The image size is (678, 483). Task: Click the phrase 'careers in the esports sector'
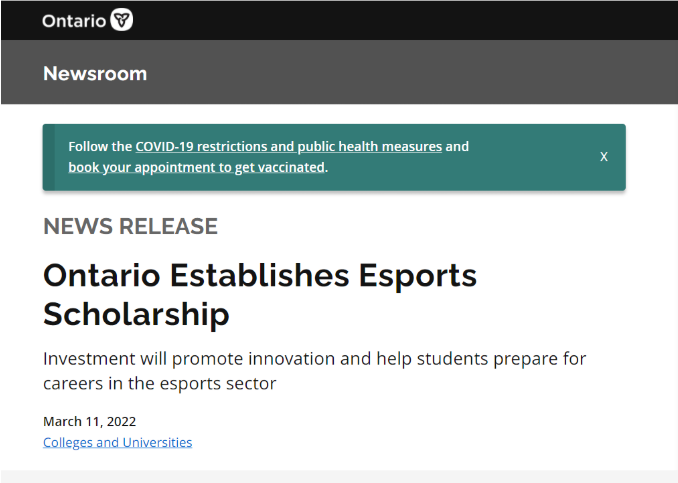159,383
